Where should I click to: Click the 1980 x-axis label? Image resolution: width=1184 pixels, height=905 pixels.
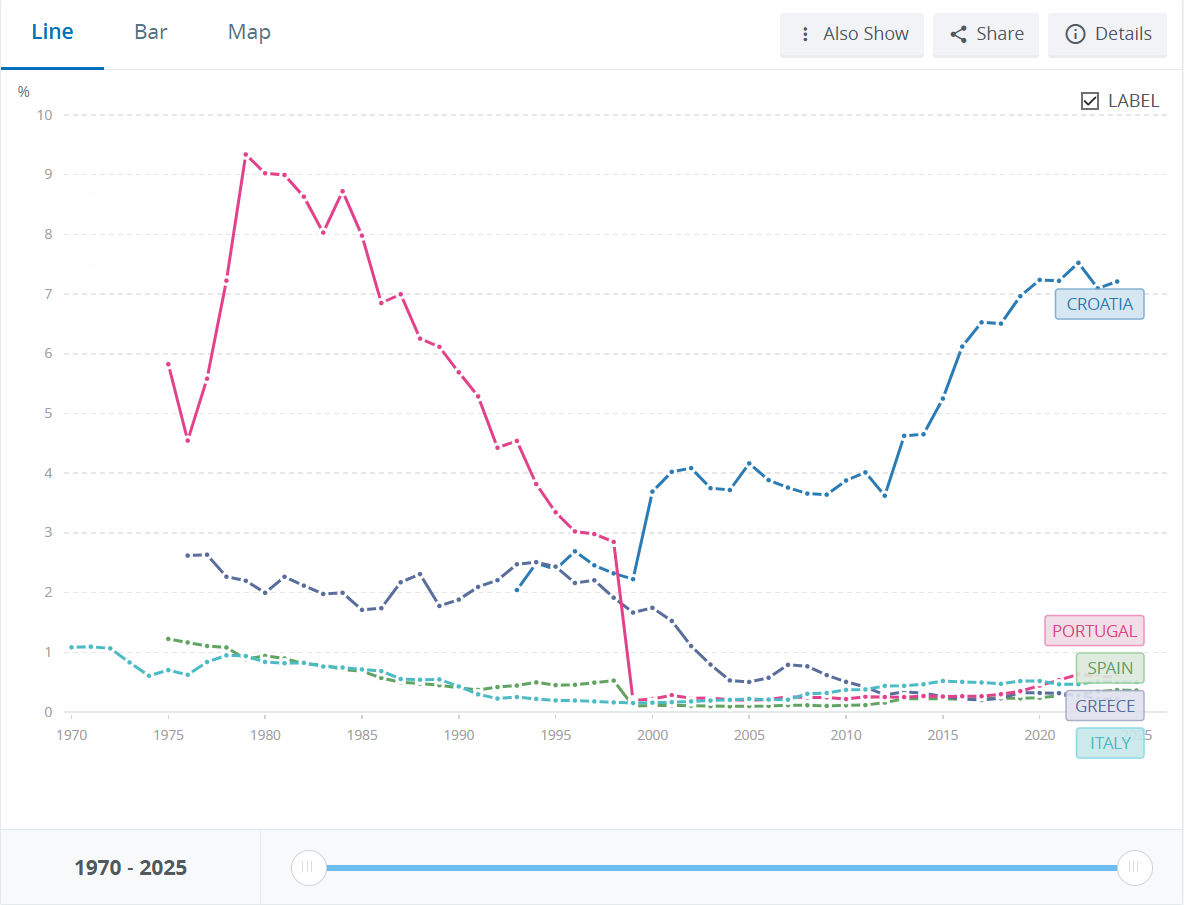tap(265, 735)
